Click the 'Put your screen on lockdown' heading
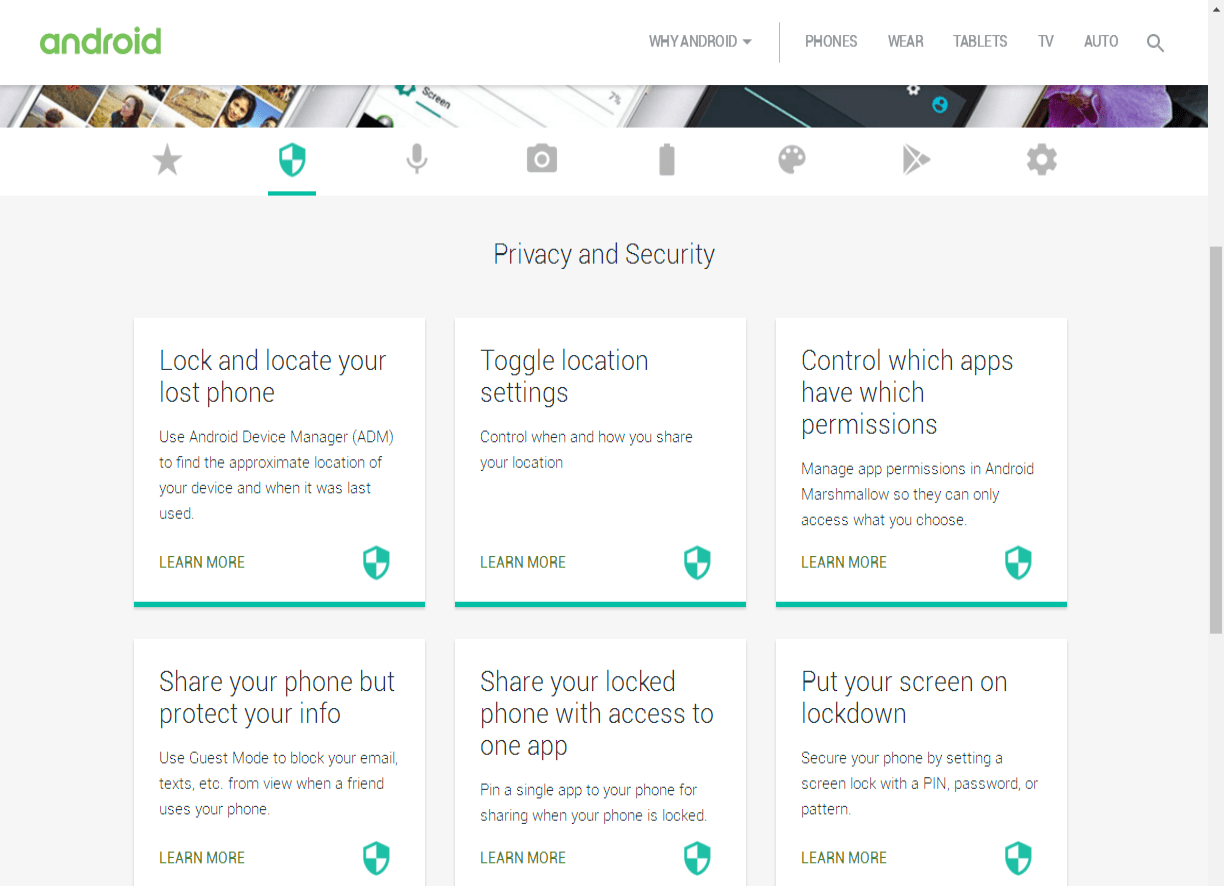This screenshot has height=886, width=1224. 904,697
